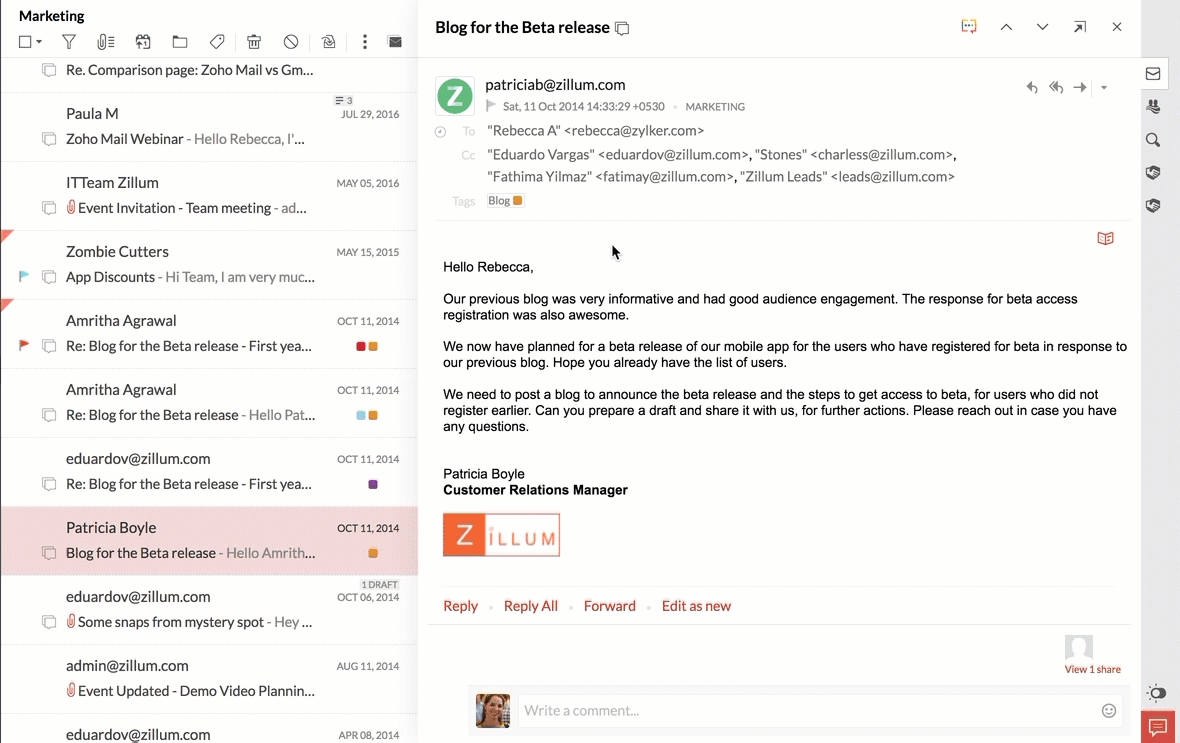Click the orange Blog tag color swatch

click(x=518, y=201)
